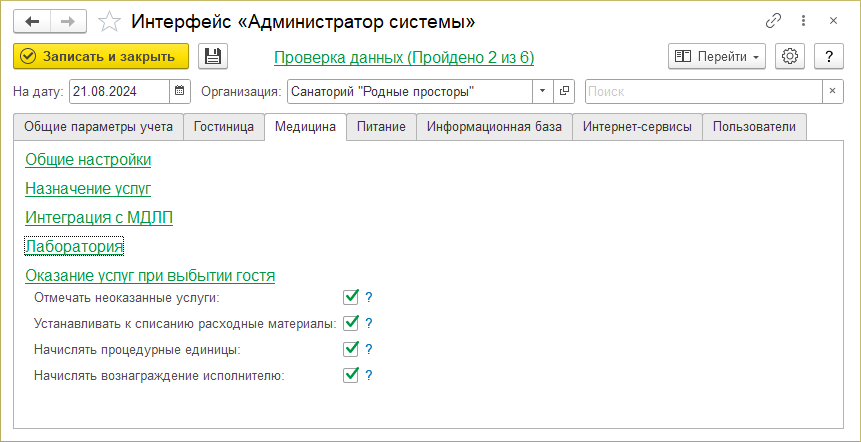Viewport: 861px width, 442px height.
Task: Toggle "Начислять процедурные единицы" checkbox
Action: pos(351,349)
